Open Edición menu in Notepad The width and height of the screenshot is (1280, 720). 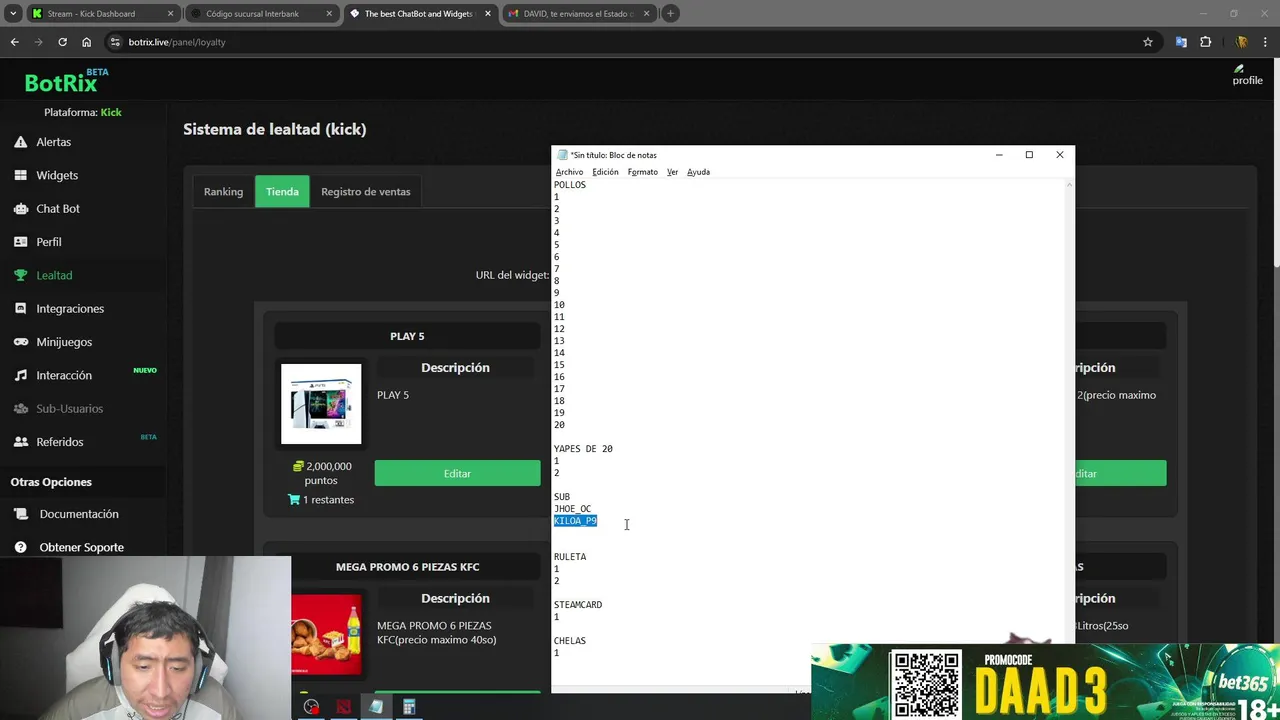[605, 172]
